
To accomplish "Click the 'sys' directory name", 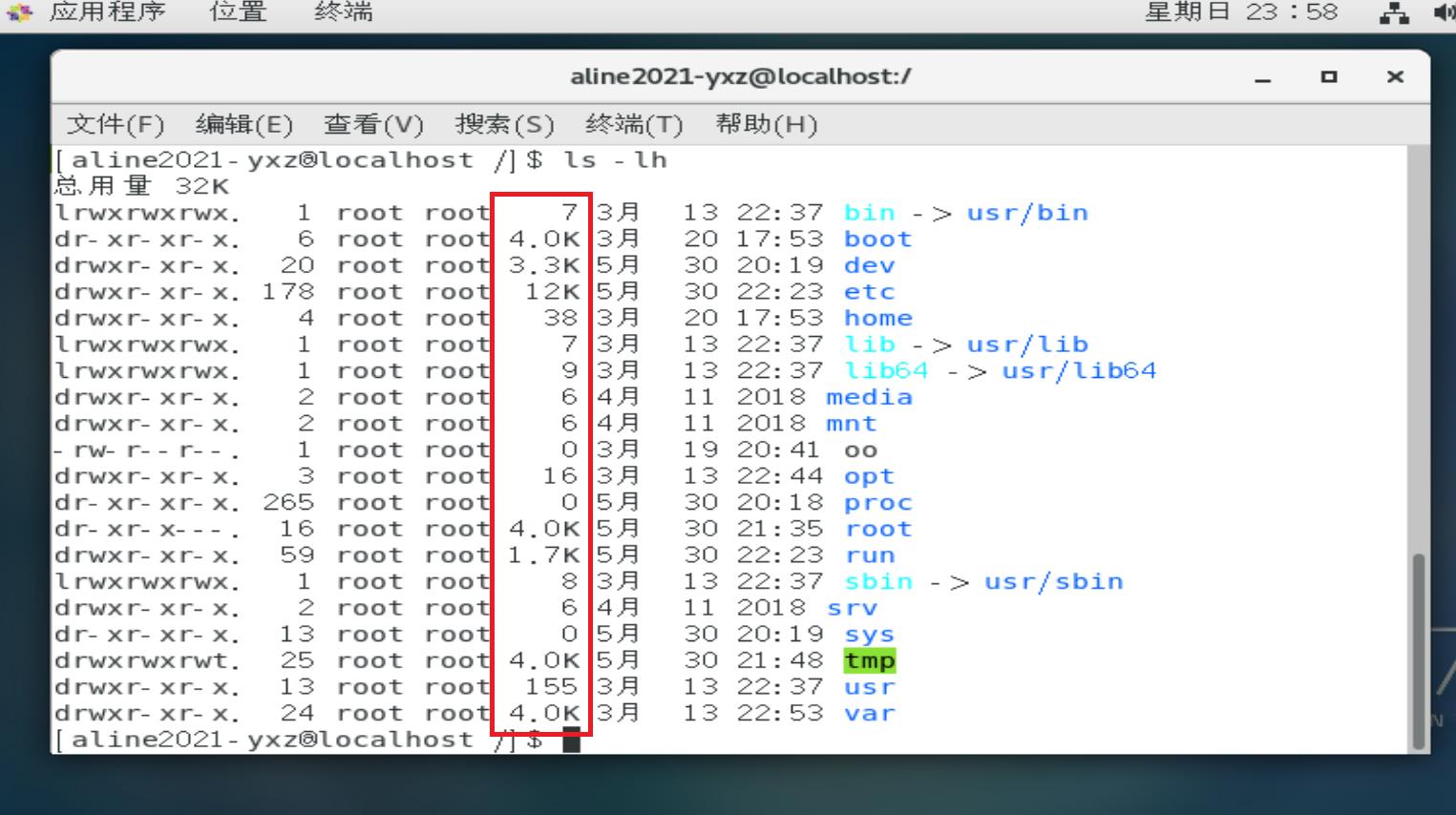I will (869, 635).
